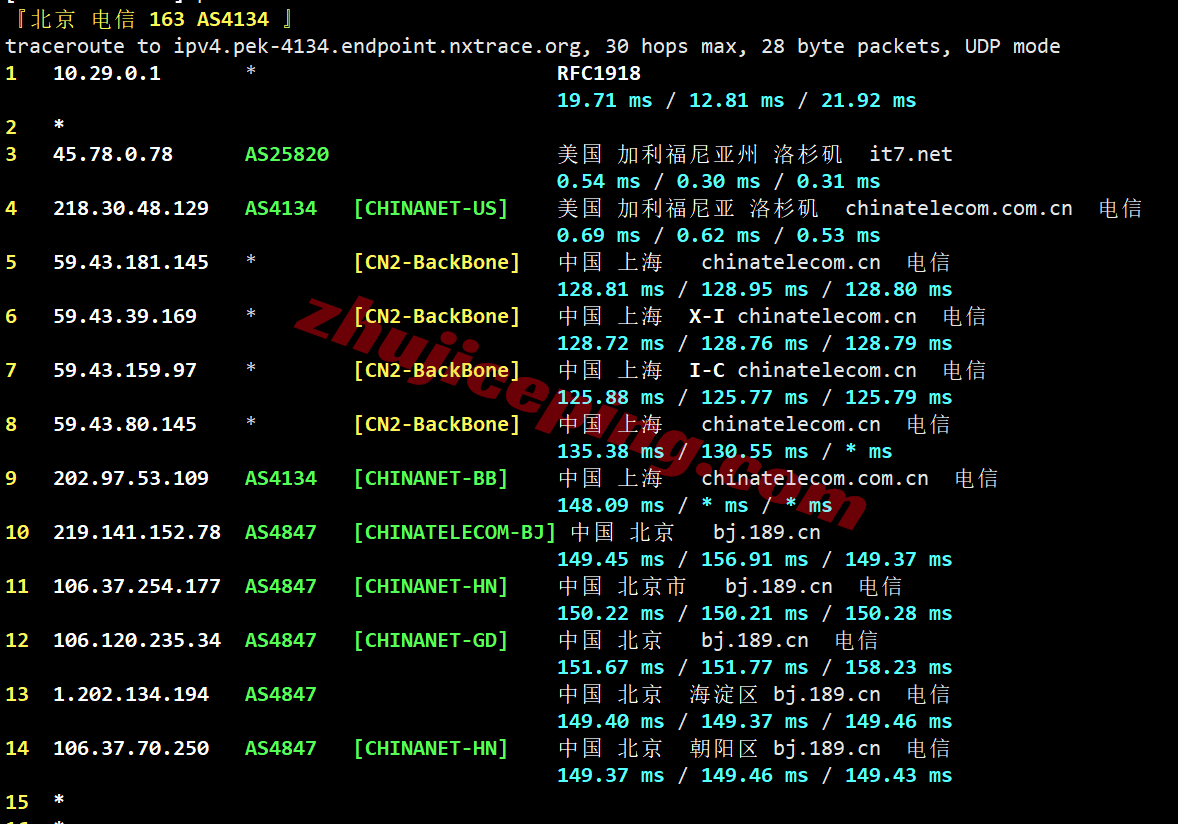Click hop 13 IP 1.202.134.194
Viewport: 1178px width, 824px height.
131,696
